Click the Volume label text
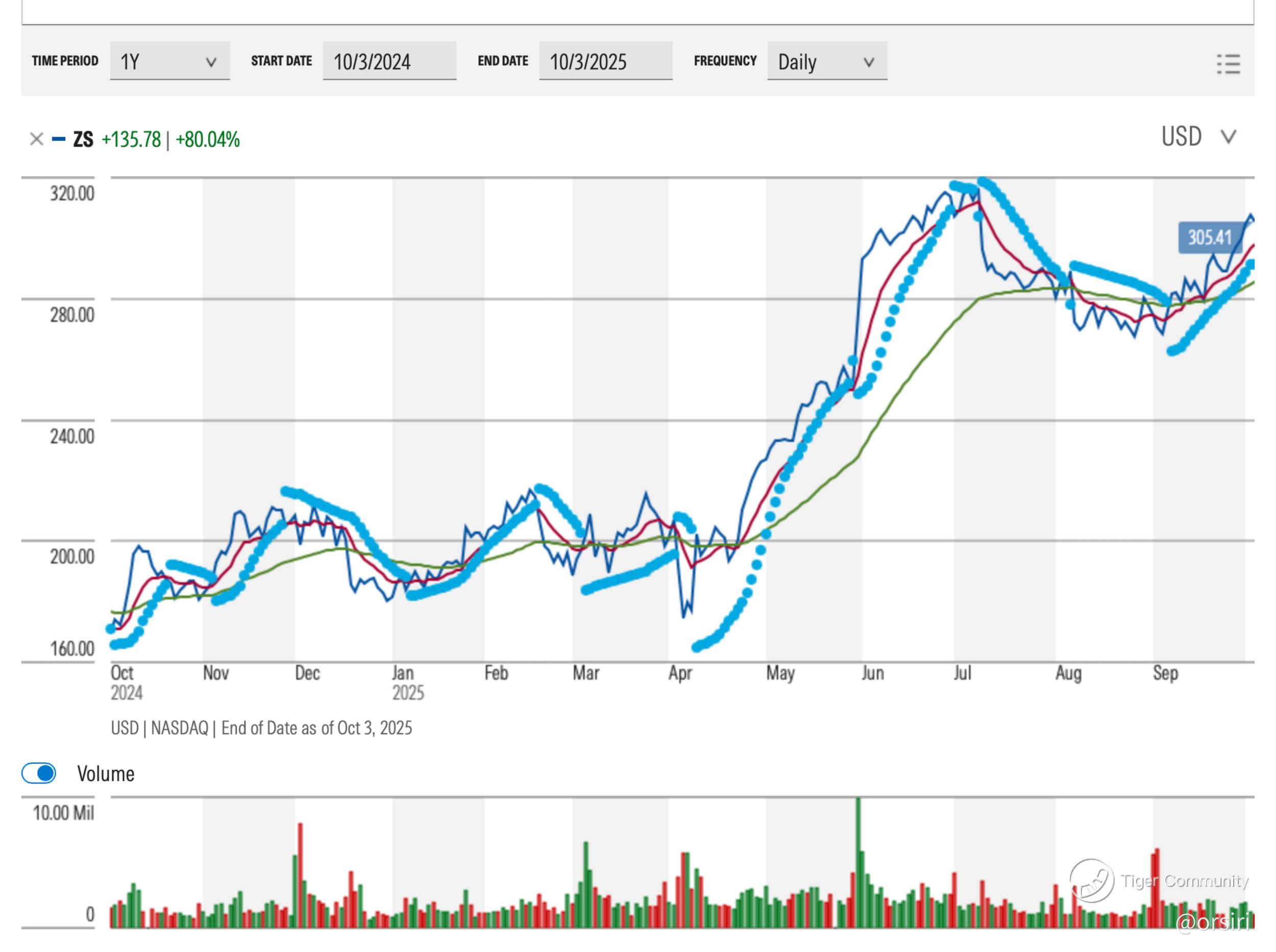1276x952 pixels. [x=106, y=773]
